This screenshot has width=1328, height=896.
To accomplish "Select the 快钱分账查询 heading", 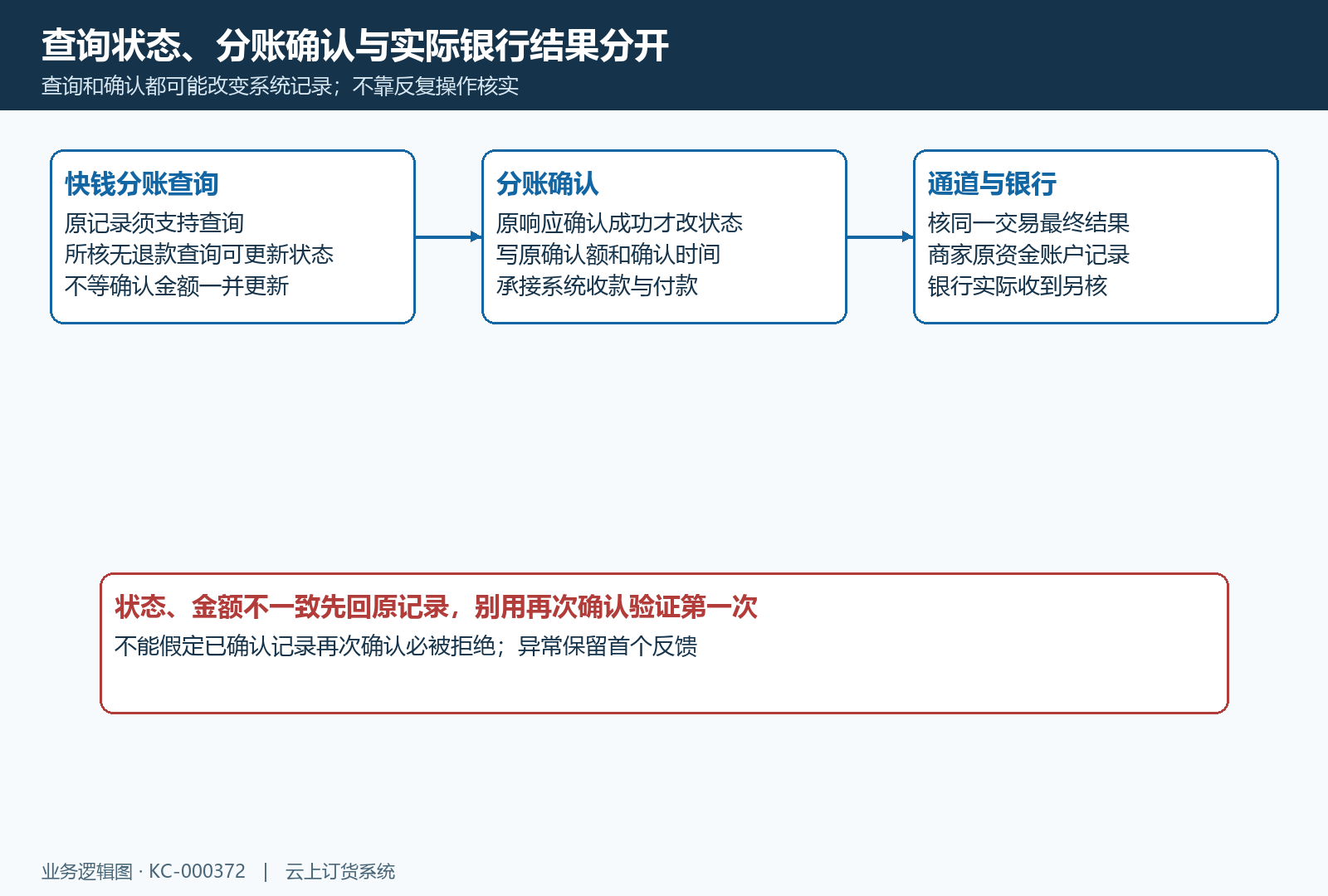I will pyautogui.click(x=142, y=184).
